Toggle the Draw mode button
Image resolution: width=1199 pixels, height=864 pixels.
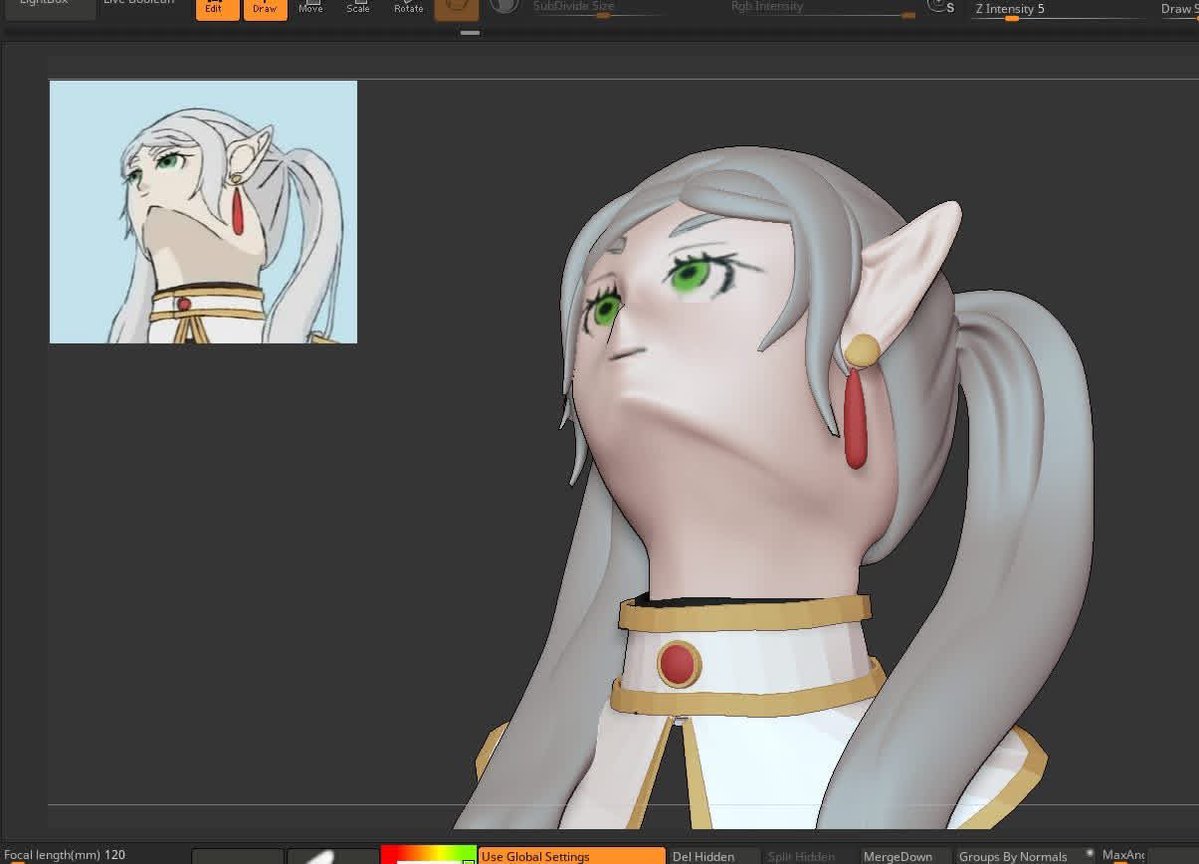(x=265, y=9)
